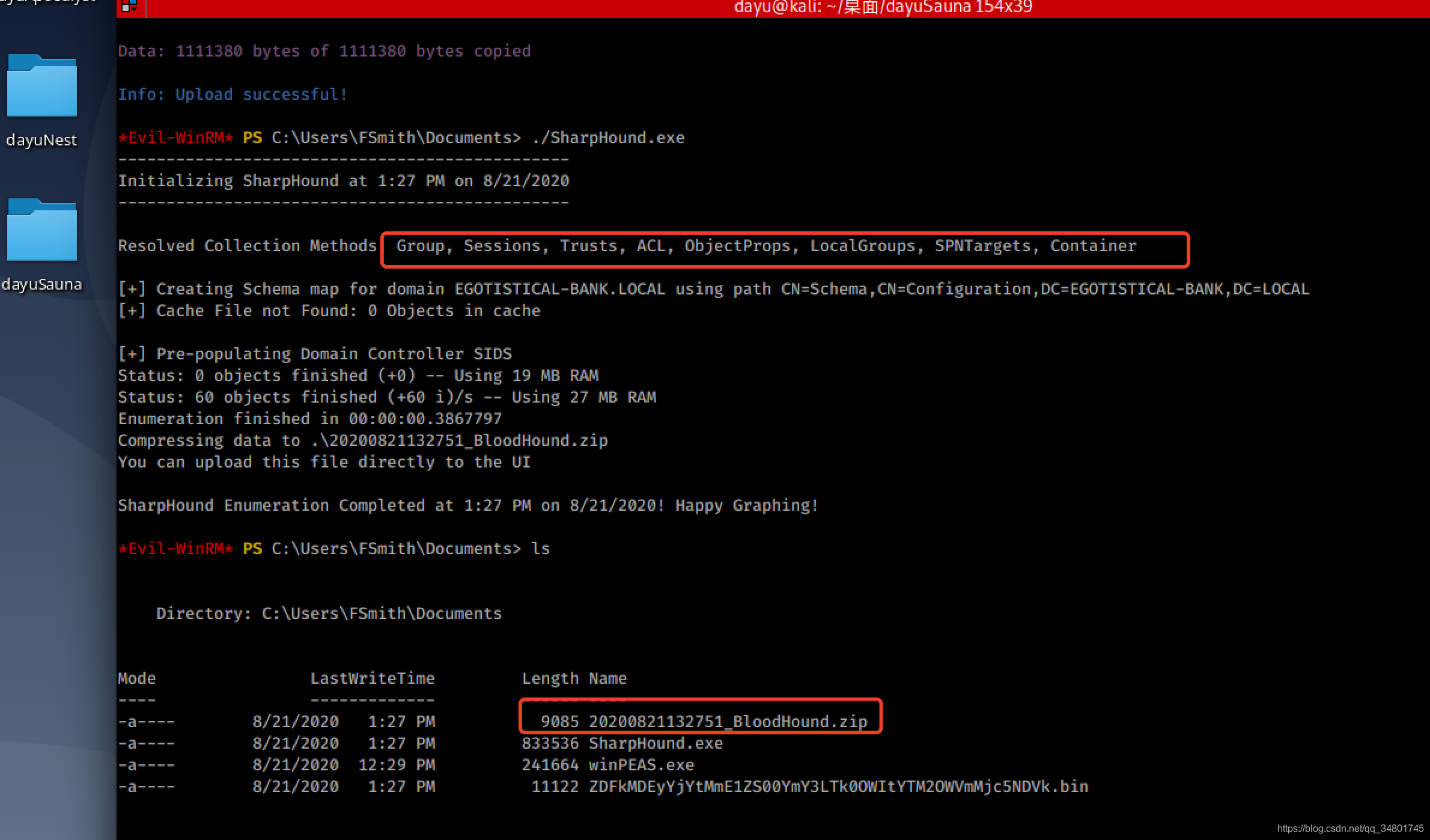This screenshot has width=1430, height=840.
Task: Click the 'Compressing data to' BloodHound.zip line
Action: click(x=363, y=440)
